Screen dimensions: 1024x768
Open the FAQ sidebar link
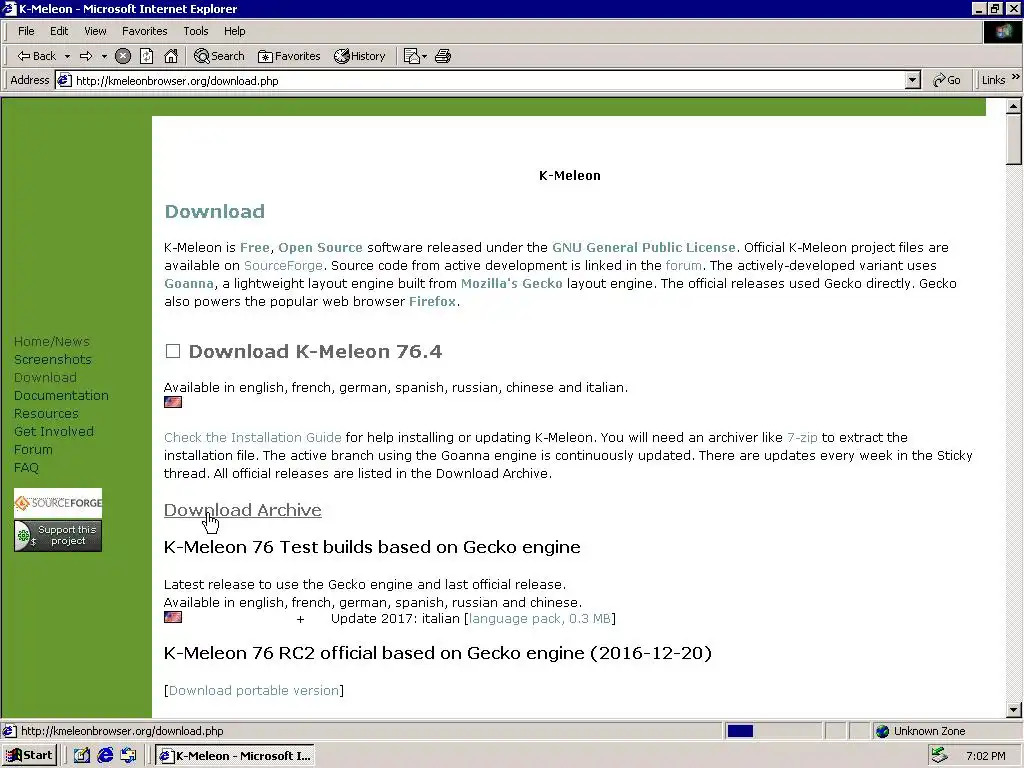click(x=26, y=468)
